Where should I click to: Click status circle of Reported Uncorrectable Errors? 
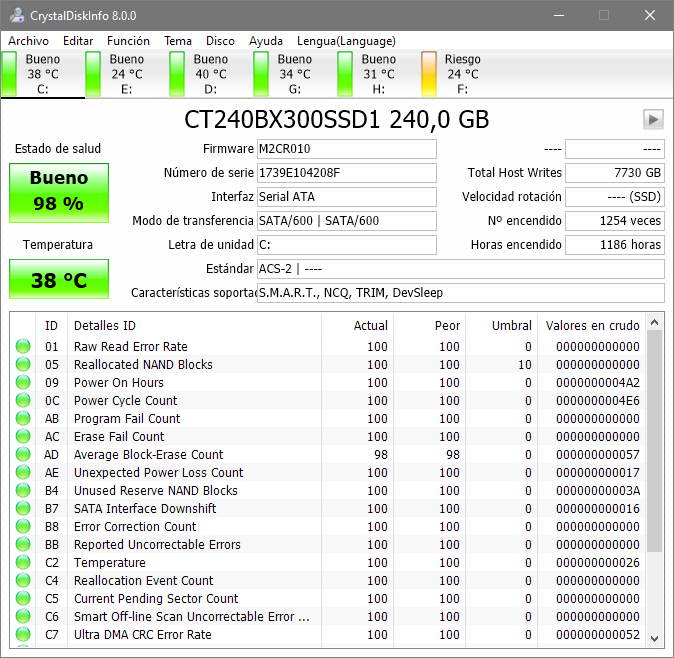tap(23, 545)
